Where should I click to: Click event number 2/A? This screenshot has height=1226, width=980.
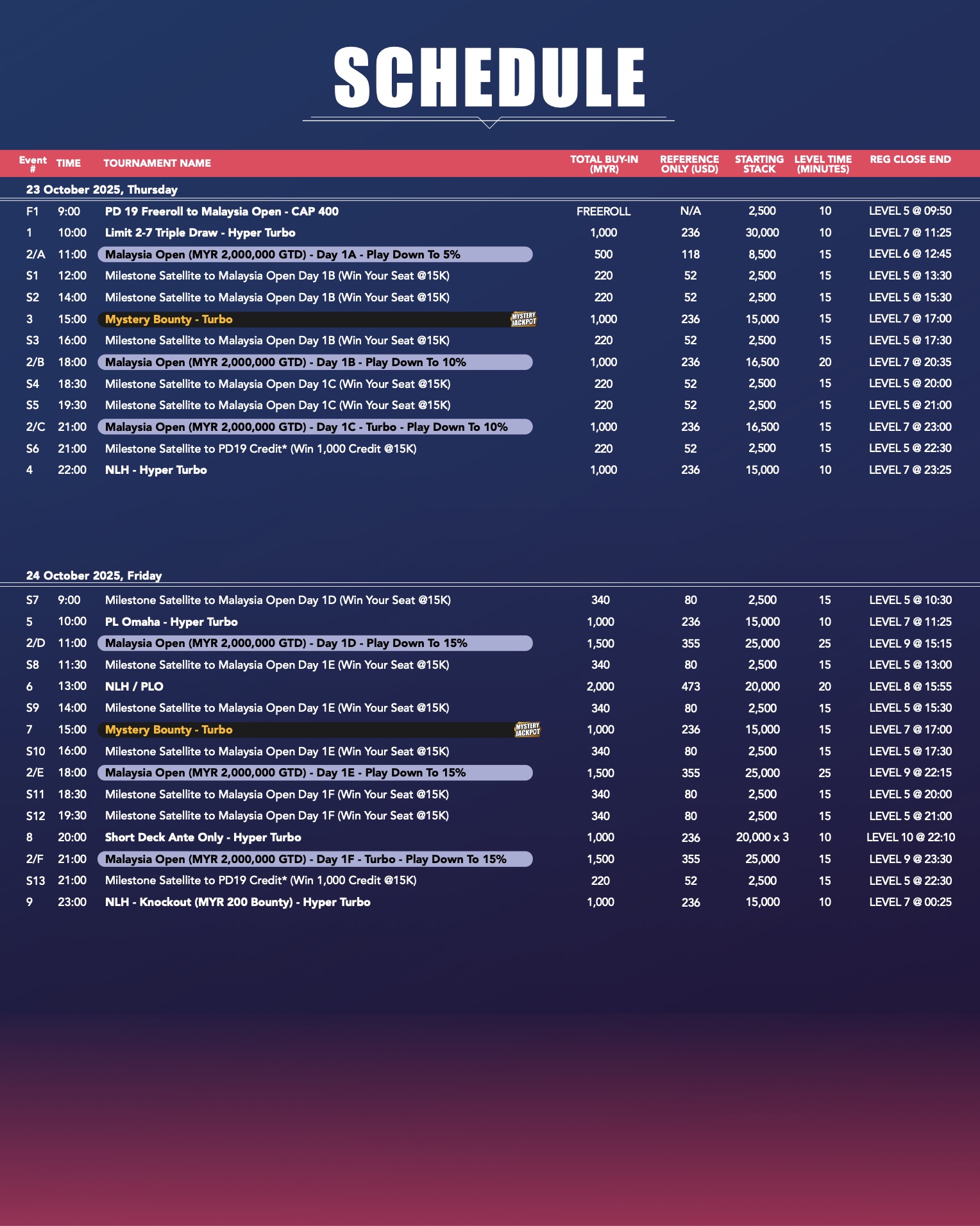[36, 255]
